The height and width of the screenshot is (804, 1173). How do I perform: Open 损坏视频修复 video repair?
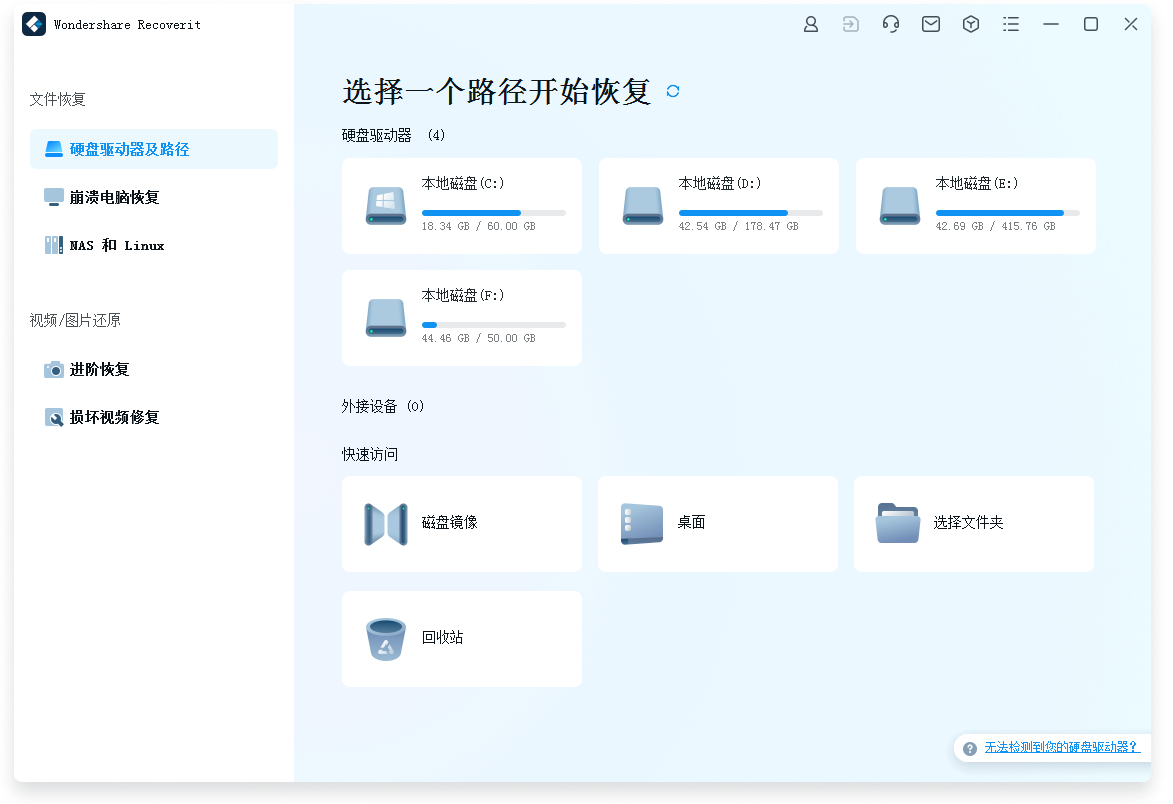113,417
